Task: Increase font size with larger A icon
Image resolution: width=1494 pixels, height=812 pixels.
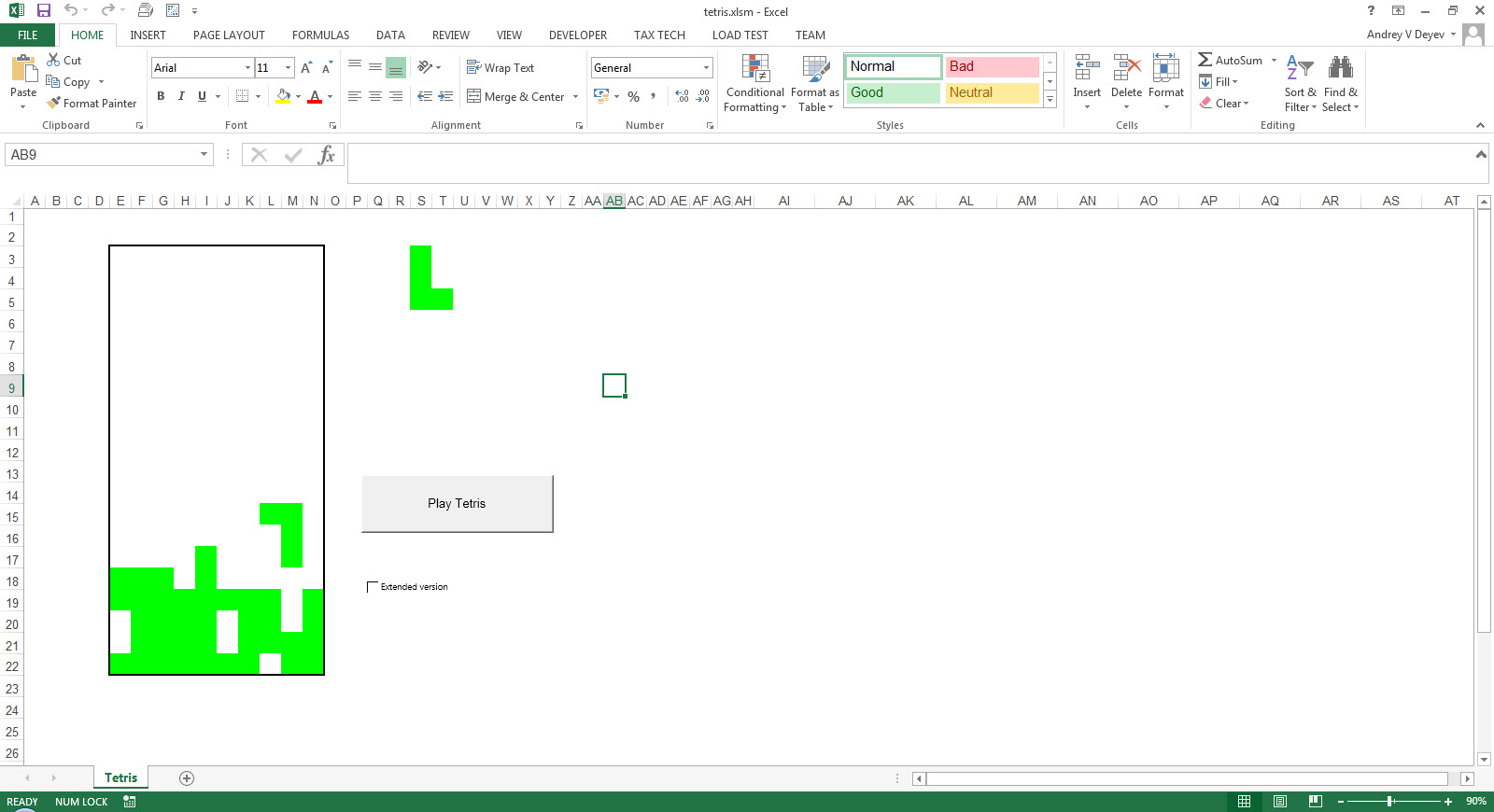Action: point(306,67)
